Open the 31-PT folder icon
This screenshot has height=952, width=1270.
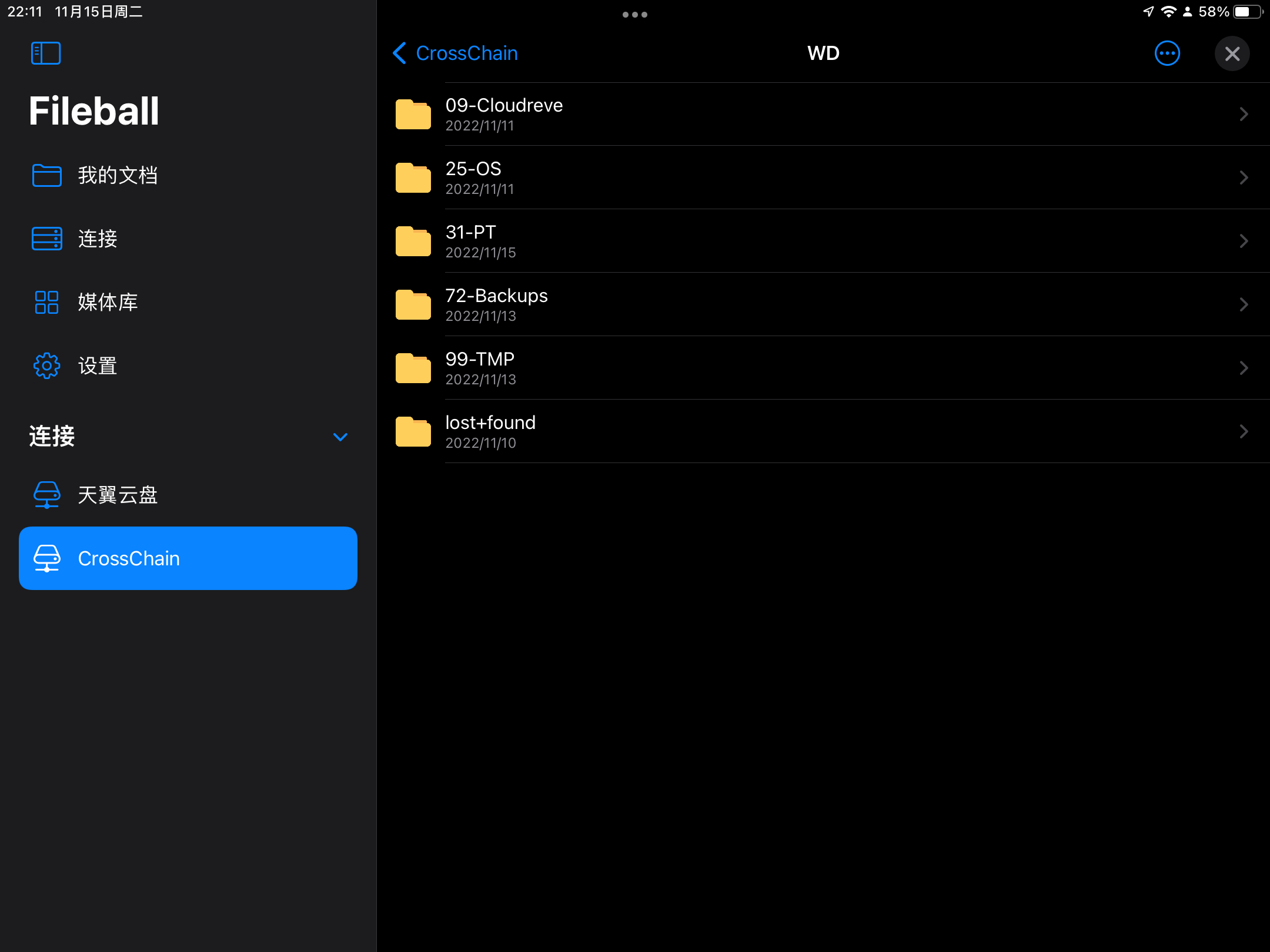[413, 241]
